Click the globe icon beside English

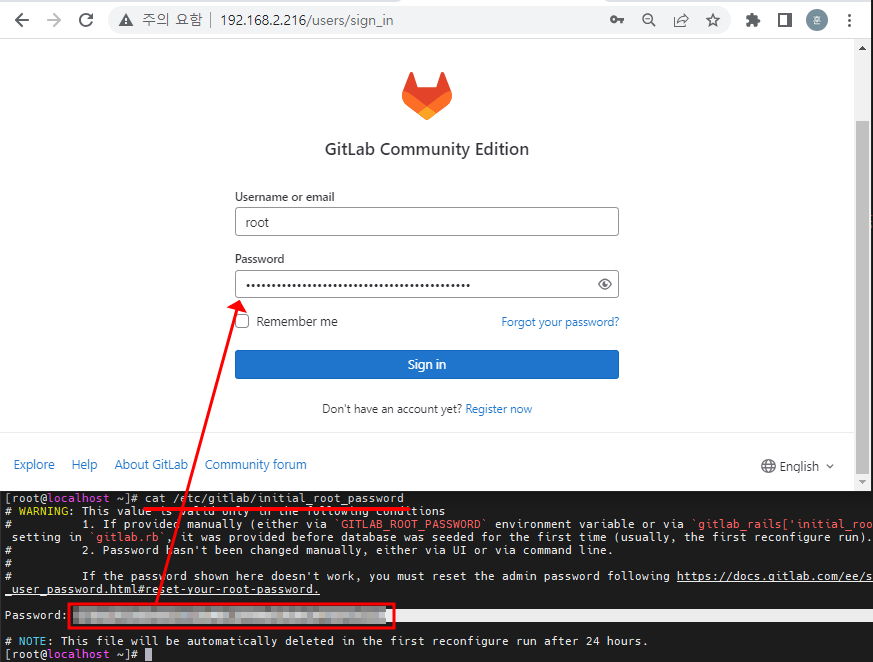click(x=768, y=466)
